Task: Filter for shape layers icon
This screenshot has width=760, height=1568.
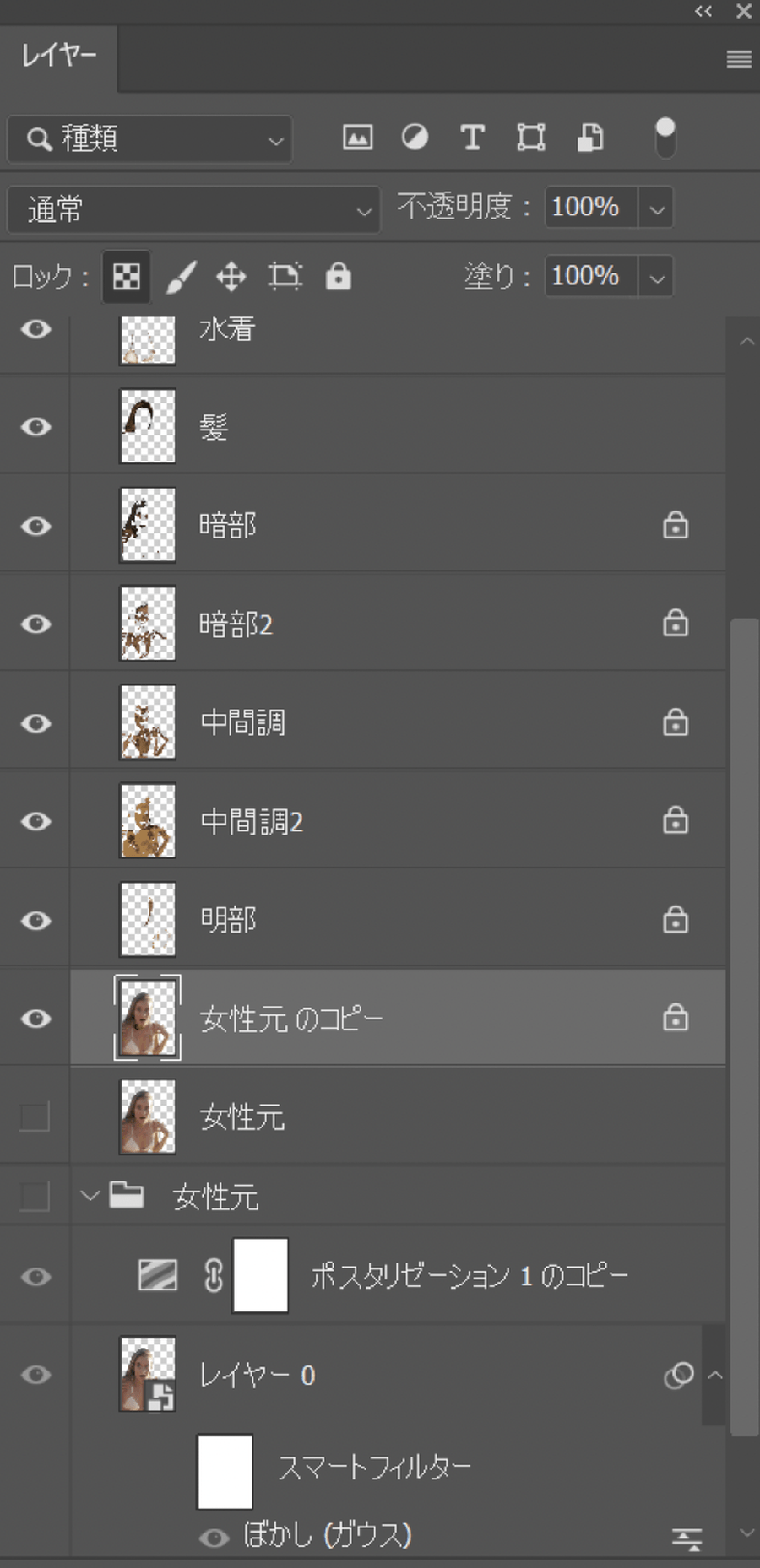Action: tap(531, 137)
